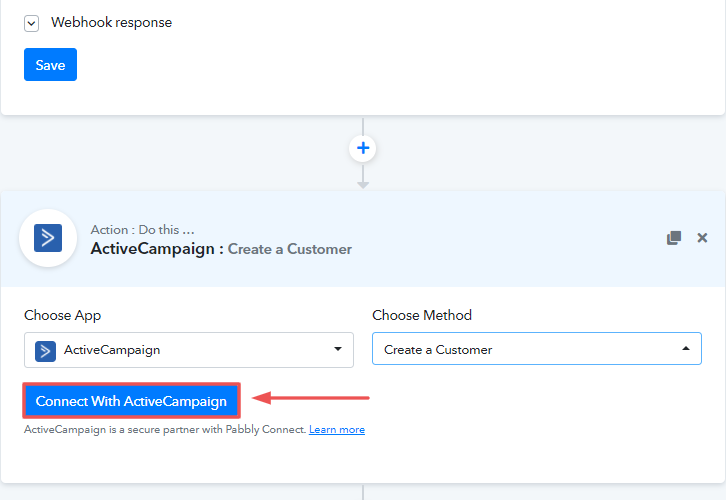Image resolution: width=726 pixels, height=500 pixels.
Task: Remove the ActiveCampaign action with X icon
Action: 702,238
